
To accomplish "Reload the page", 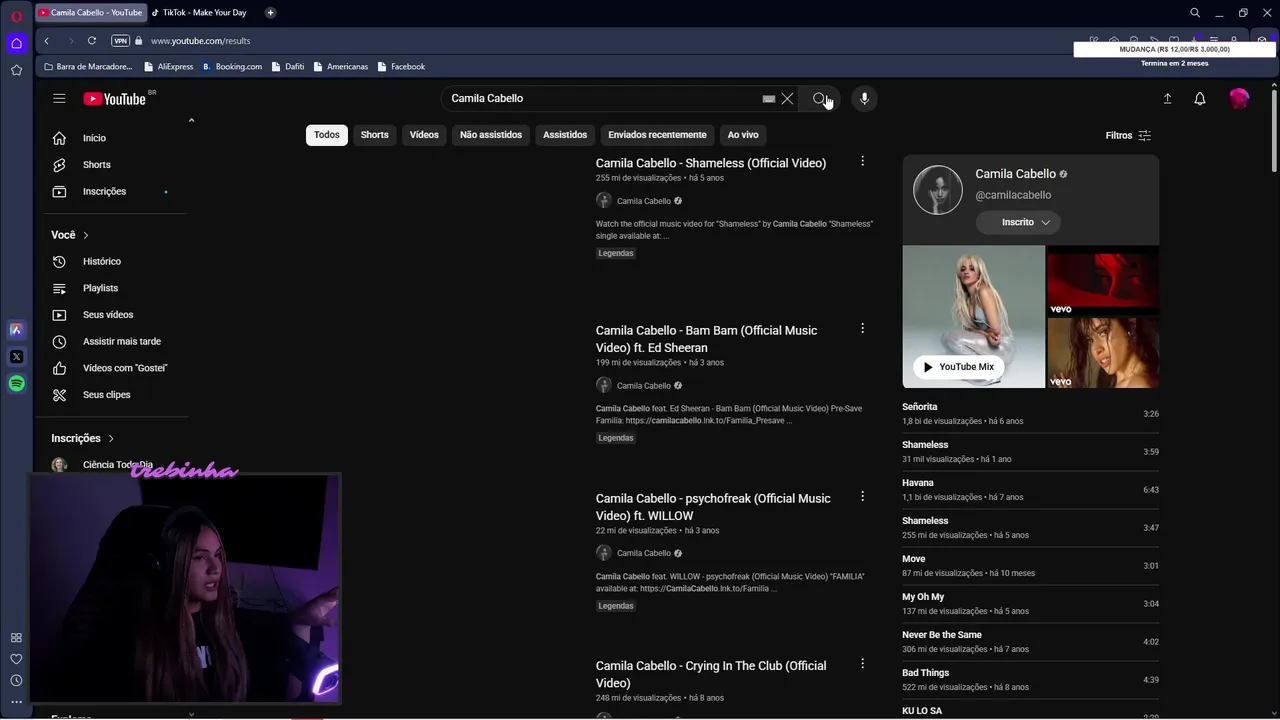I will [91, 41].
